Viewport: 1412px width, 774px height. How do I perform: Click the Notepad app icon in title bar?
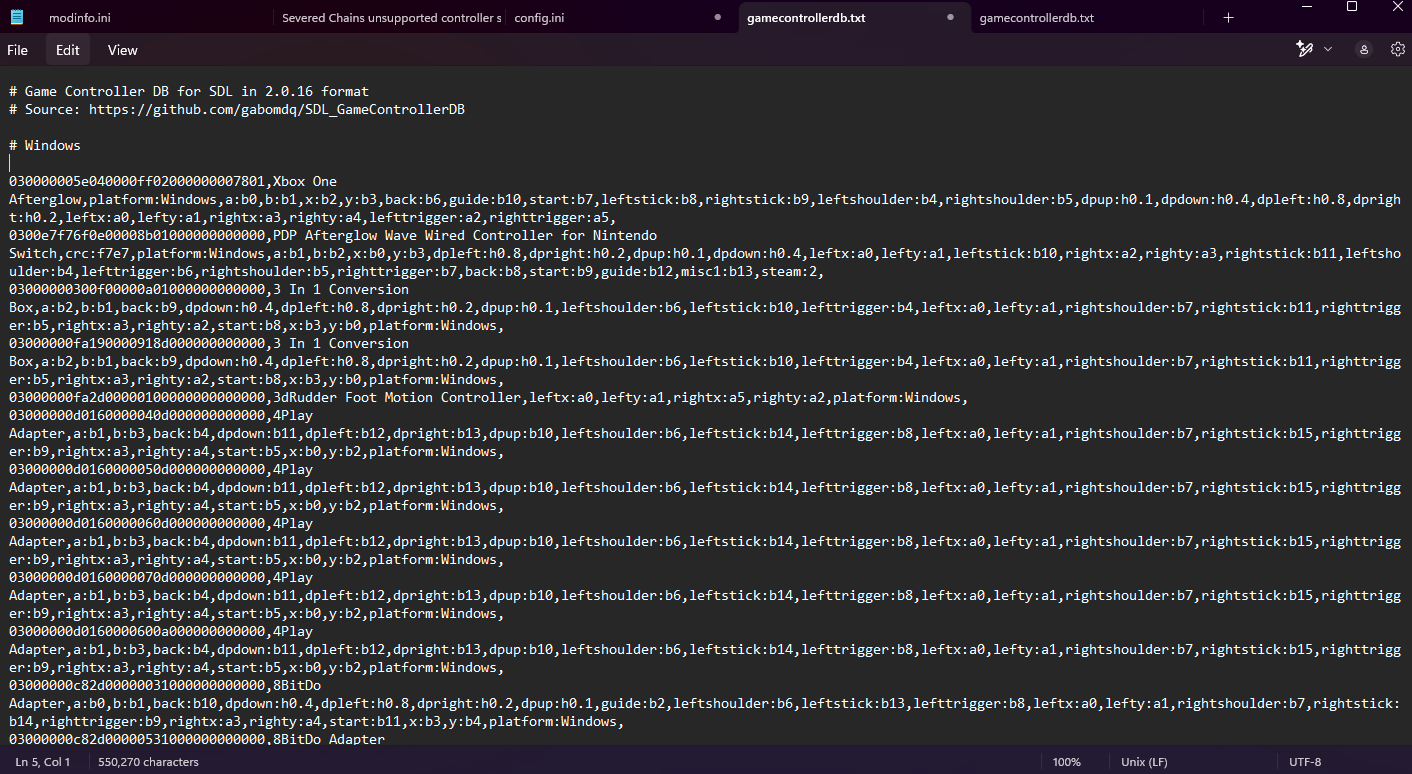click(17, 17)
